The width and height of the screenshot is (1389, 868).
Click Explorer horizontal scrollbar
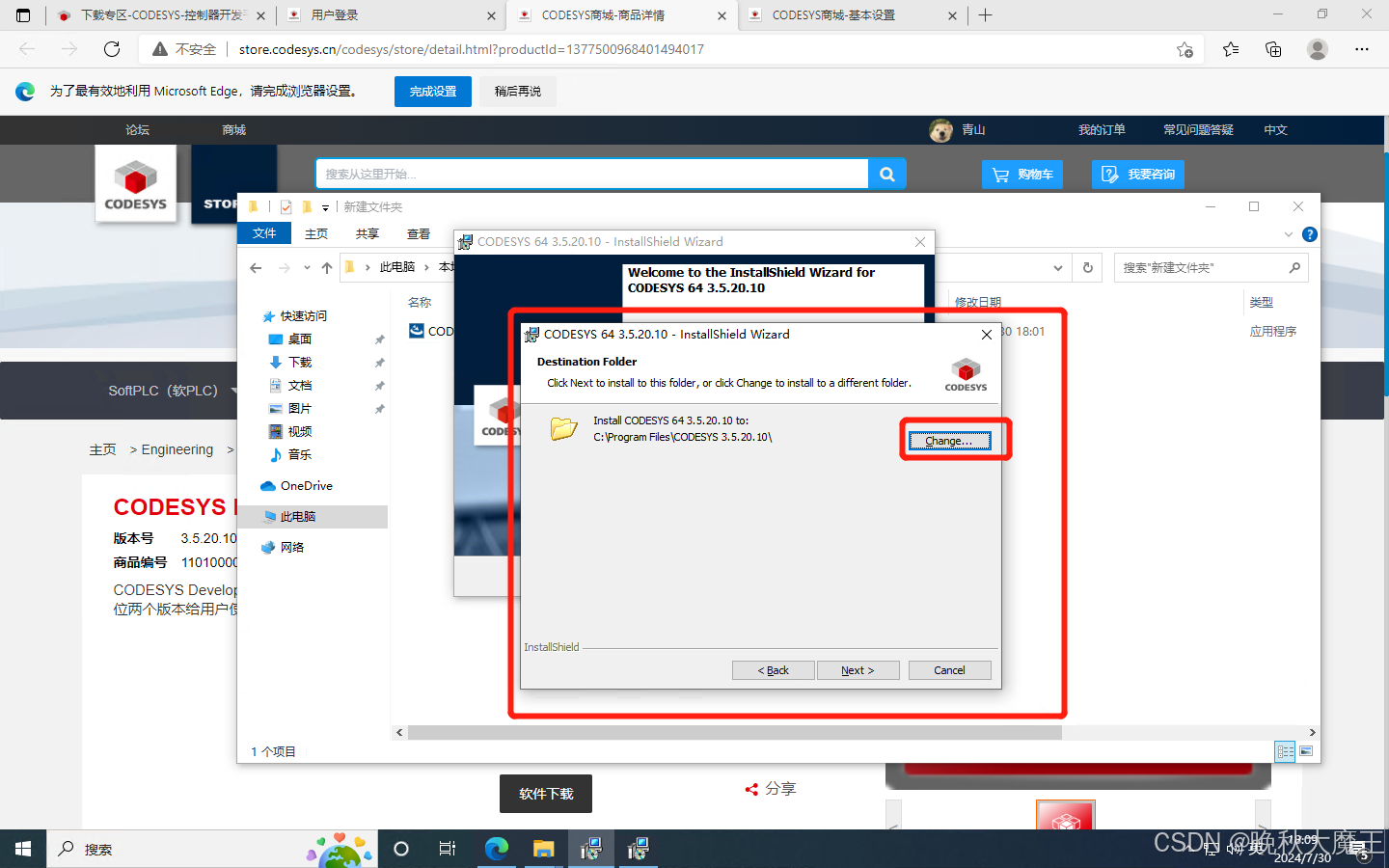coord(735,733)
